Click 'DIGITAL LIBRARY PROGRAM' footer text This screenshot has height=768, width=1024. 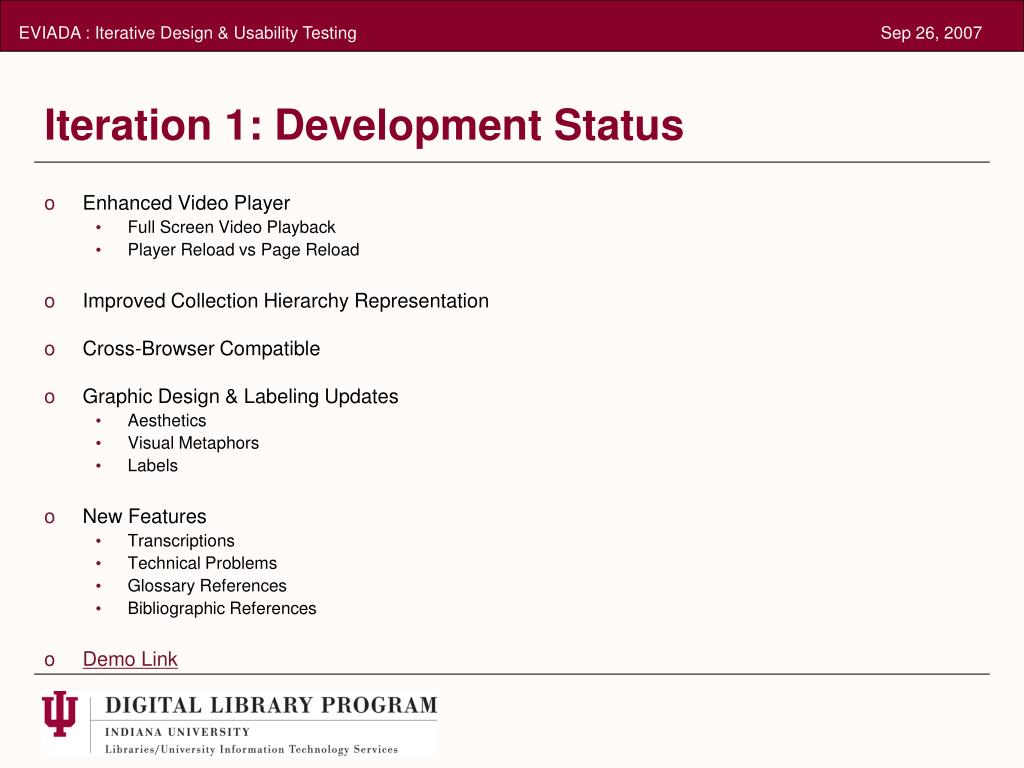(271, 705)
